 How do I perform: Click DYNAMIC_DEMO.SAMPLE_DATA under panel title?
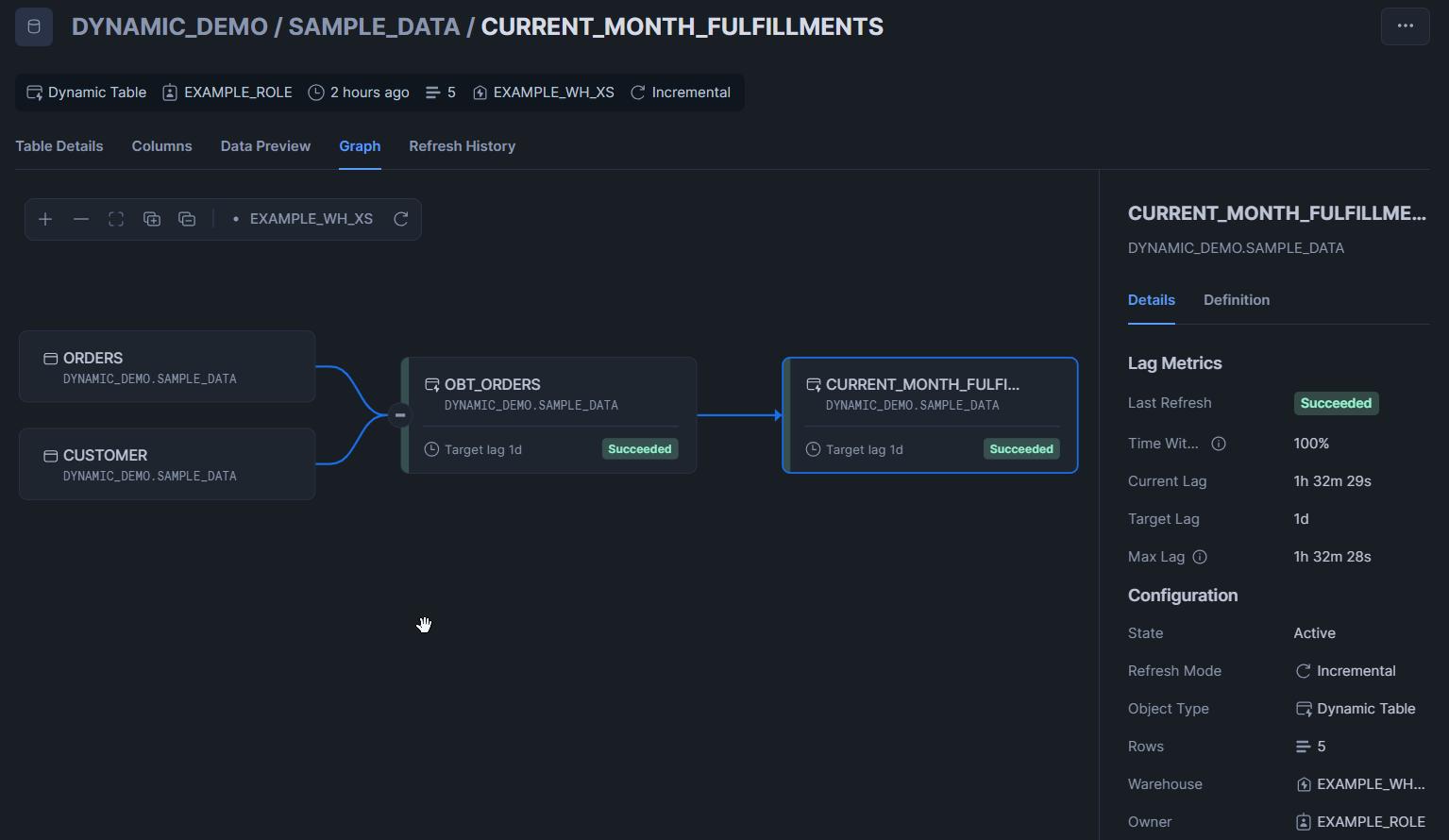click(x=1236, y=248)
